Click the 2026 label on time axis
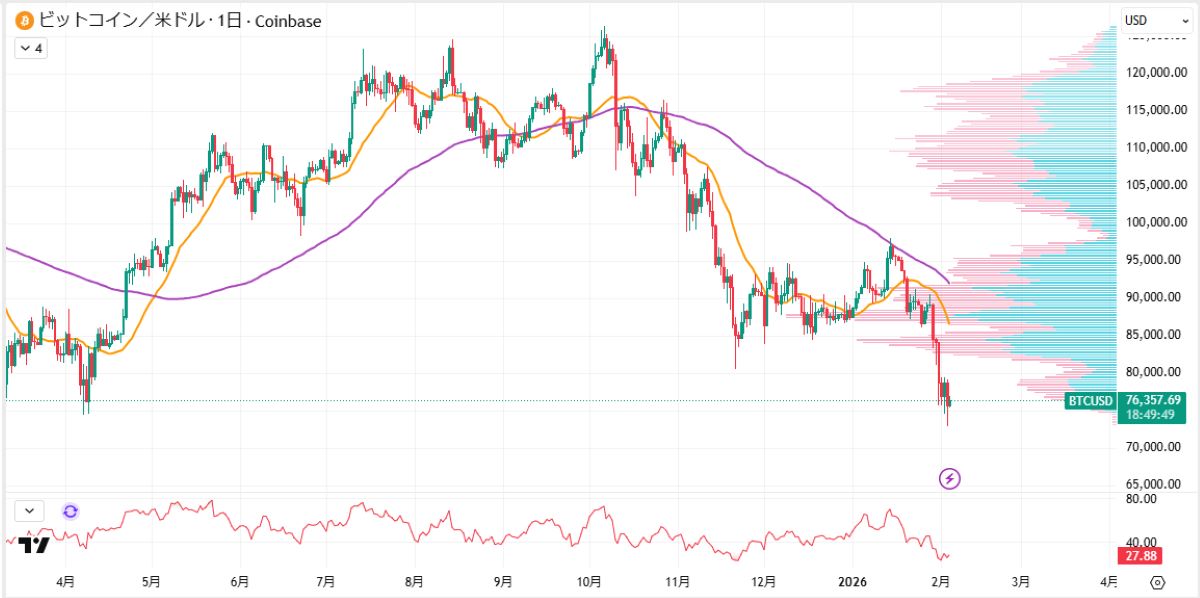The height and width of the screenshot is (598, 1200). (x=852, y=581)
